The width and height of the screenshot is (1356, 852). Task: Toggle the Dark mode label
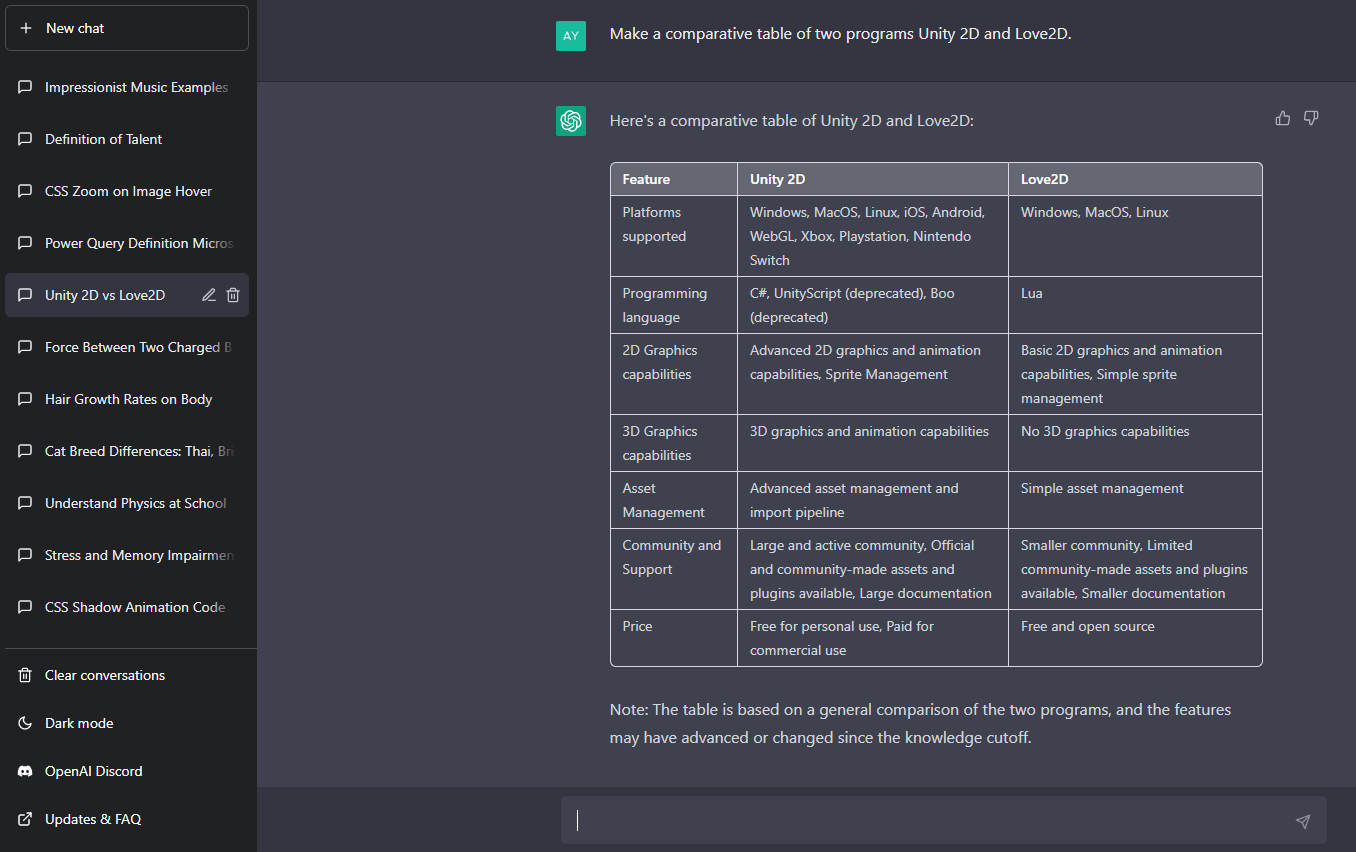(x=79, y=723)
